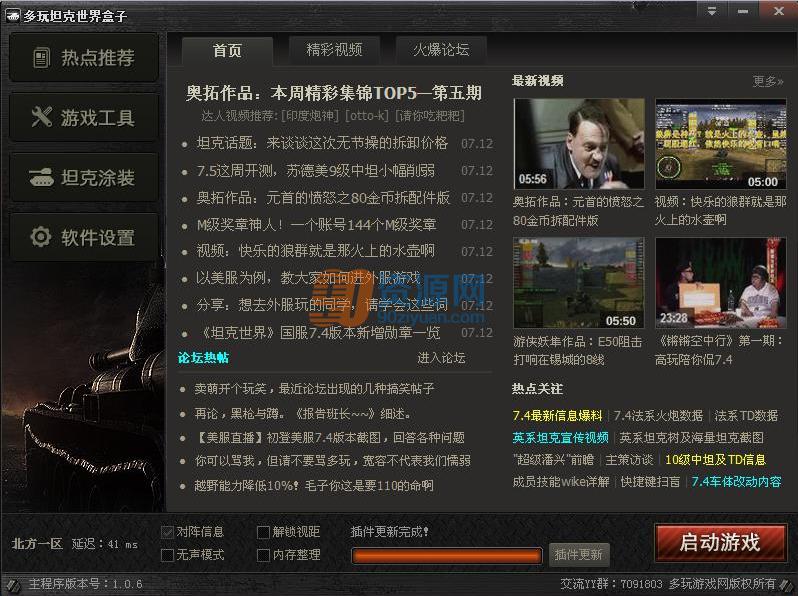This screenshot has width=798, height=596.
Task: Open news item M级奖章神人！一个账号144个M级奖章
Action: [x=317, y=224]
